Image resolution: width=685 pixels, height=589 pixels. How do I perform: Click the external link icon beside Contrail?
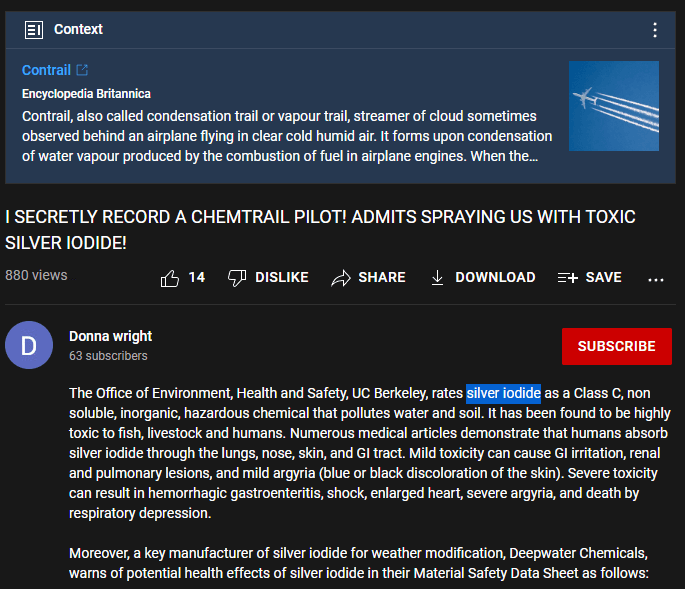pyautogui.click(x=82, y=70)
